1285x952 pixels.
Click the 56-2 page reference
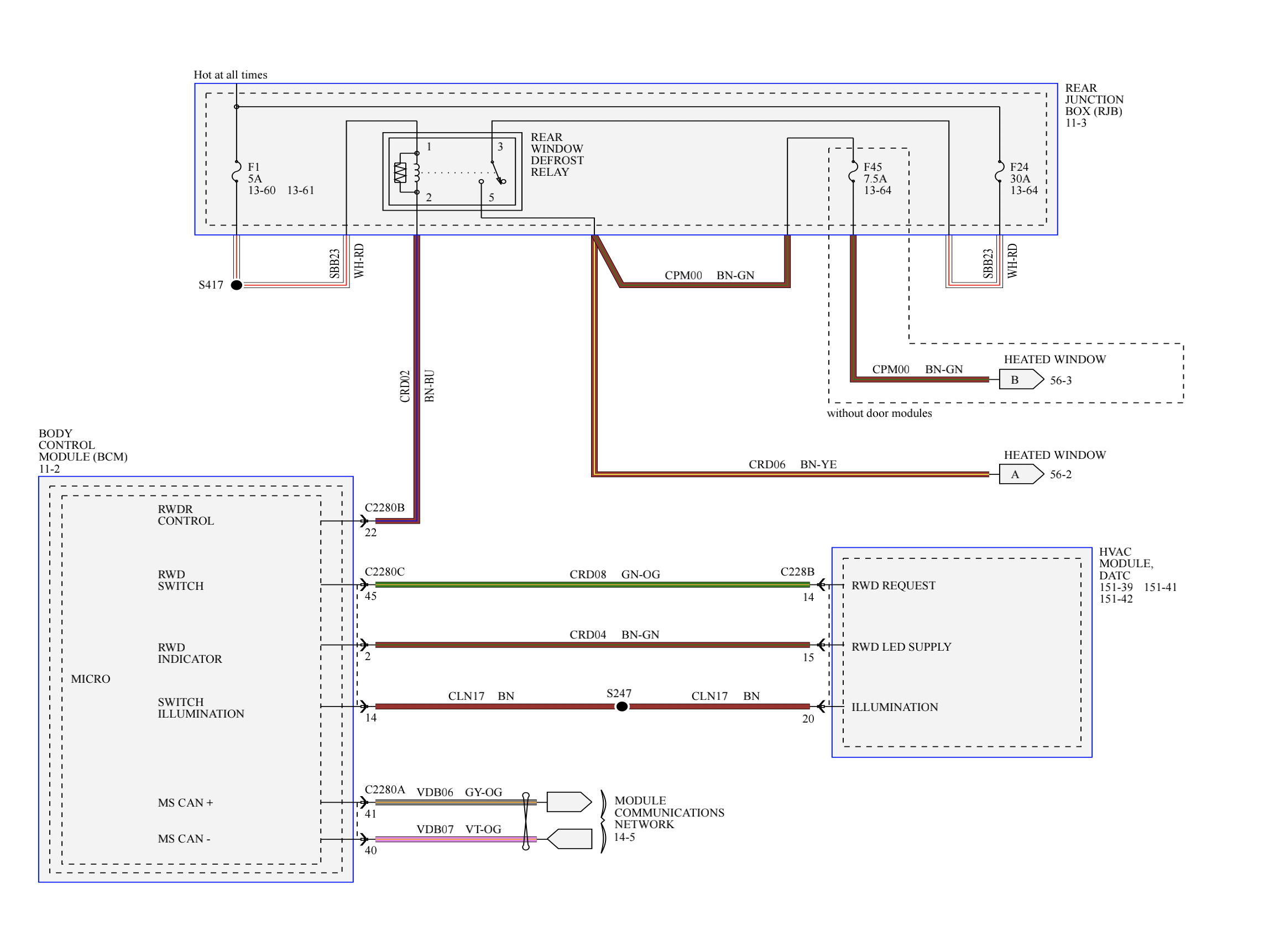(x=1061, y=475)
